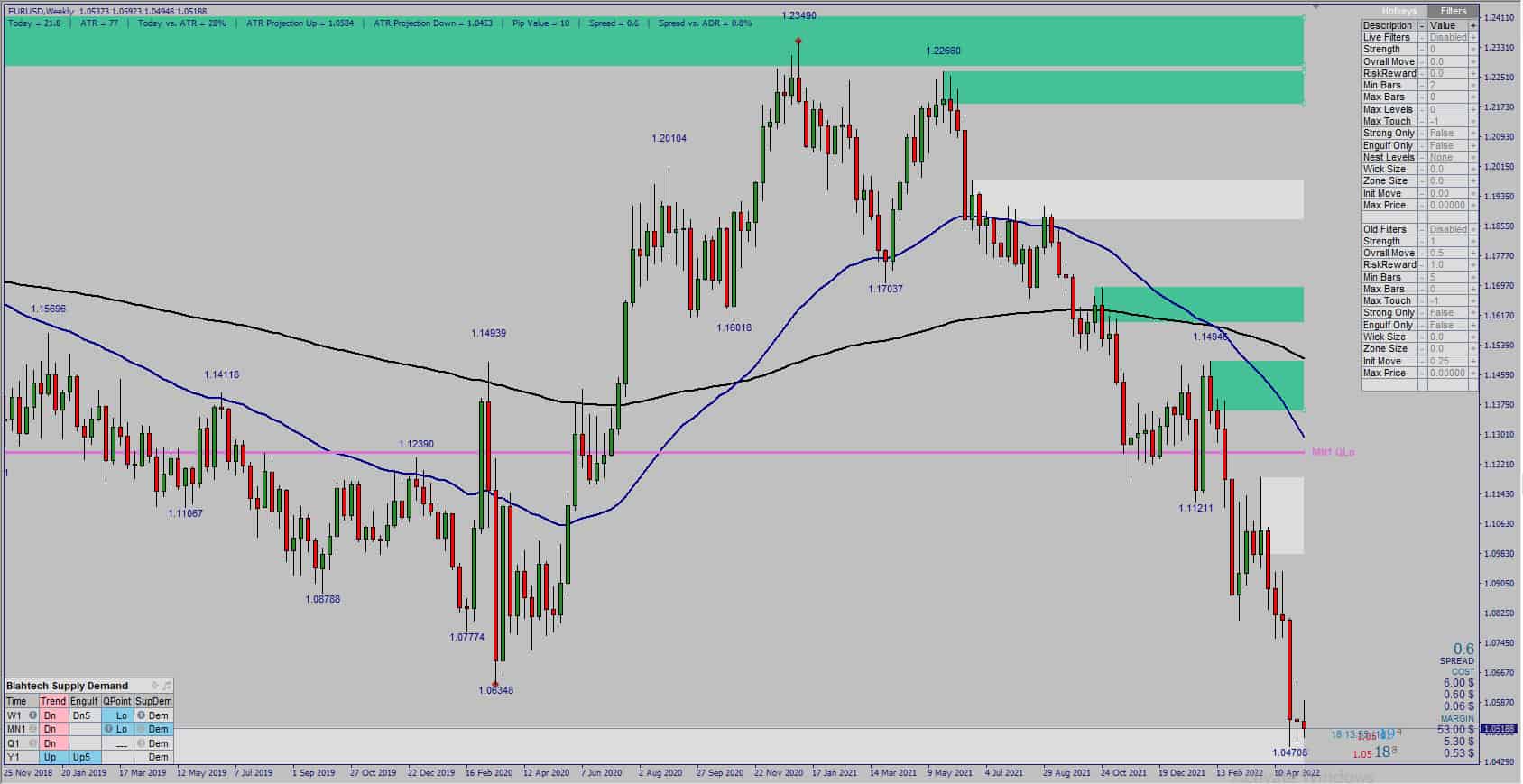Click the 1.14939 swing high label

click(488, 333)
